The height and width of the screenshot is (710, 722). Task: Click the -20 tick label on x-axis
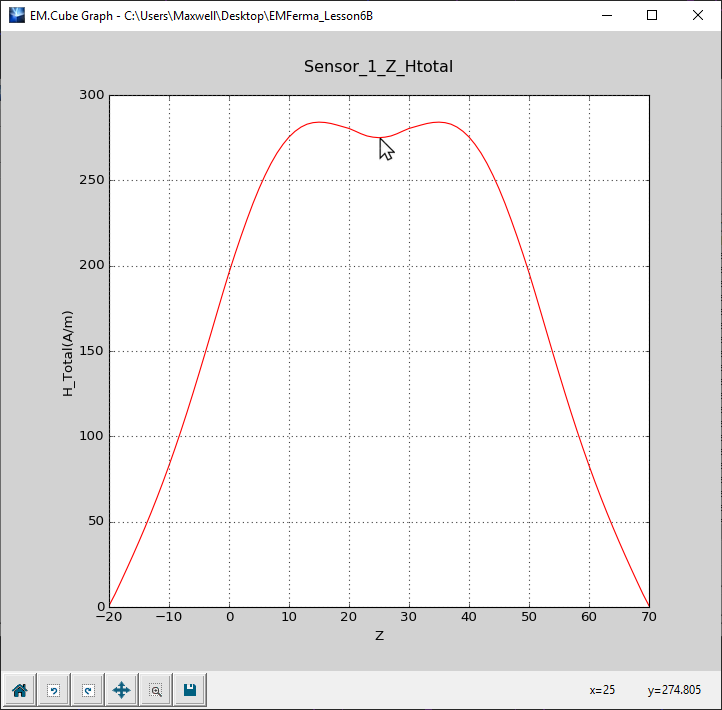(107, 619)
